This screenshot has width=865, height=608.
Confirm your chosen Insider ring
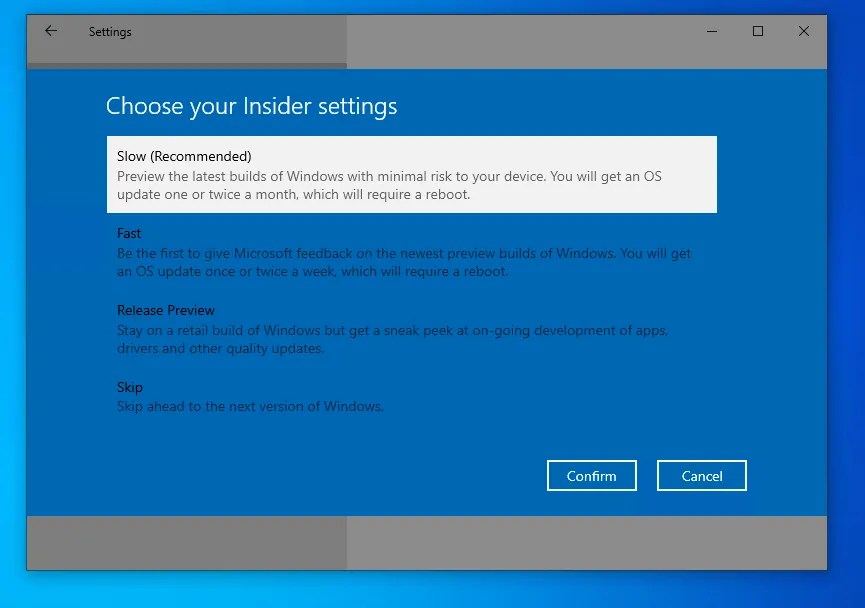(x=591, y=475)
